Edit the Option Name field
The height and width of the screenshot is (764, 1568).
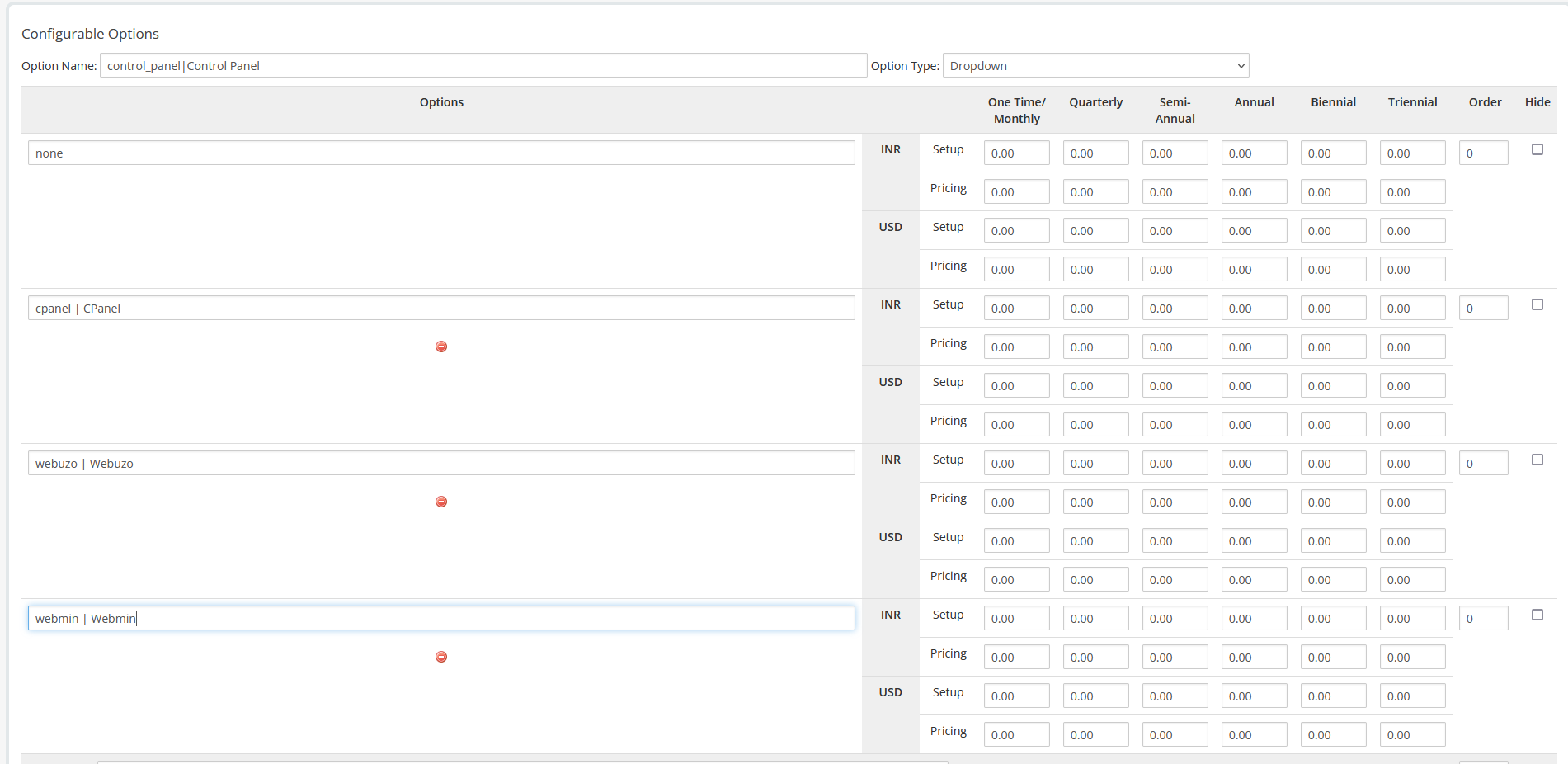(483, 65)
